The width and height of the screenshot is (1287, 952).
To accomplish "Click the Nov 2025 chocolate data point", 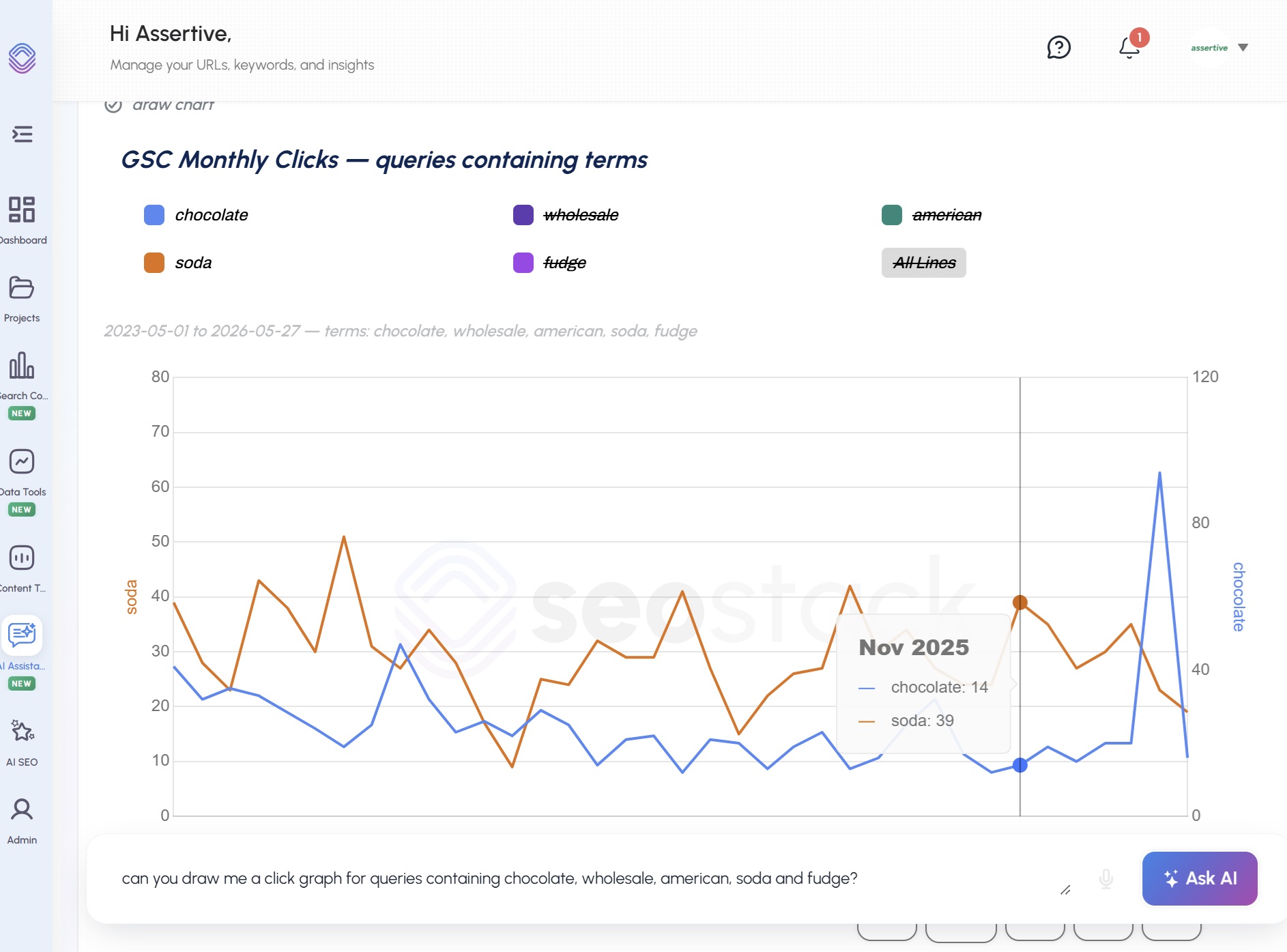I will [x=1020, y=765].
